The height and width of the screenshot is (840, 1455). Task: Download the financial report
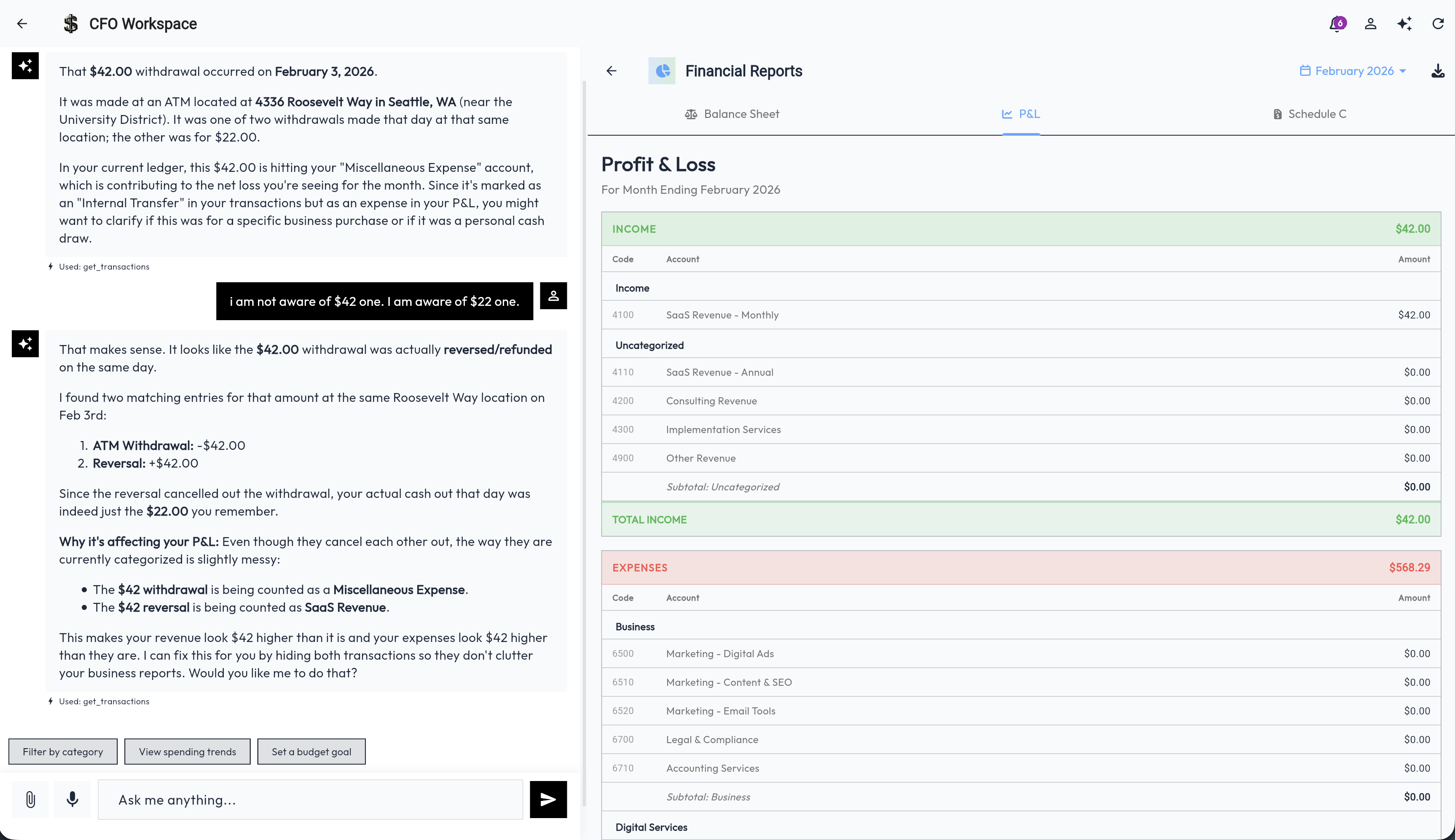[x=1438, y=71]
